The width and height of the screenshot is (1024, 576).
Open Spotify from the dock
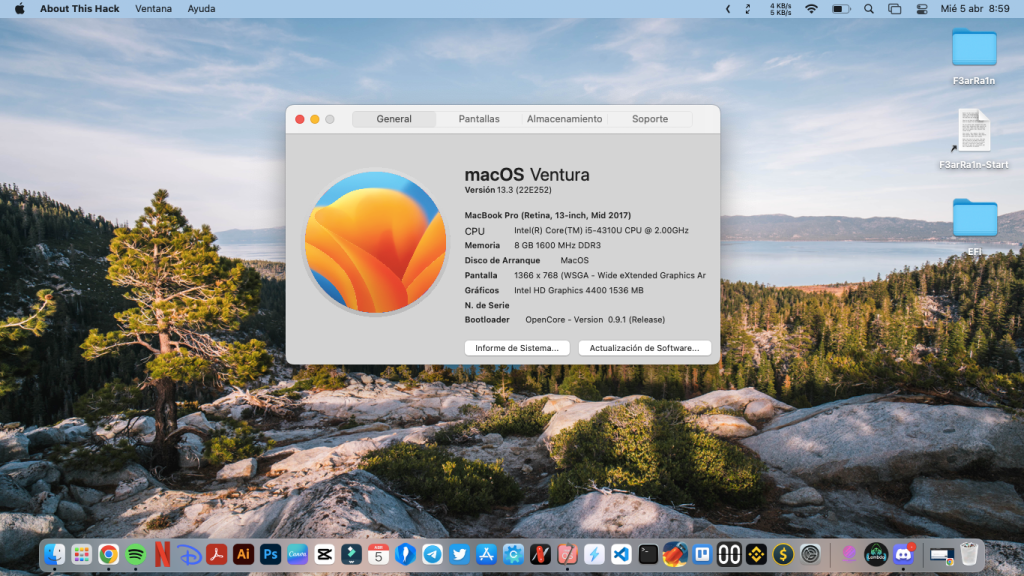135,554
